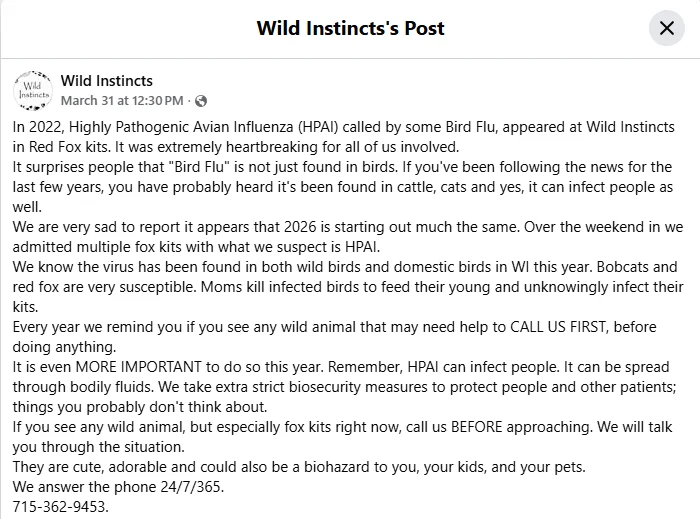Click the text "things you probably don't think about"
The width and height of the screenshot is (700, 519).
pyautogui.click(x=139, y=407)
